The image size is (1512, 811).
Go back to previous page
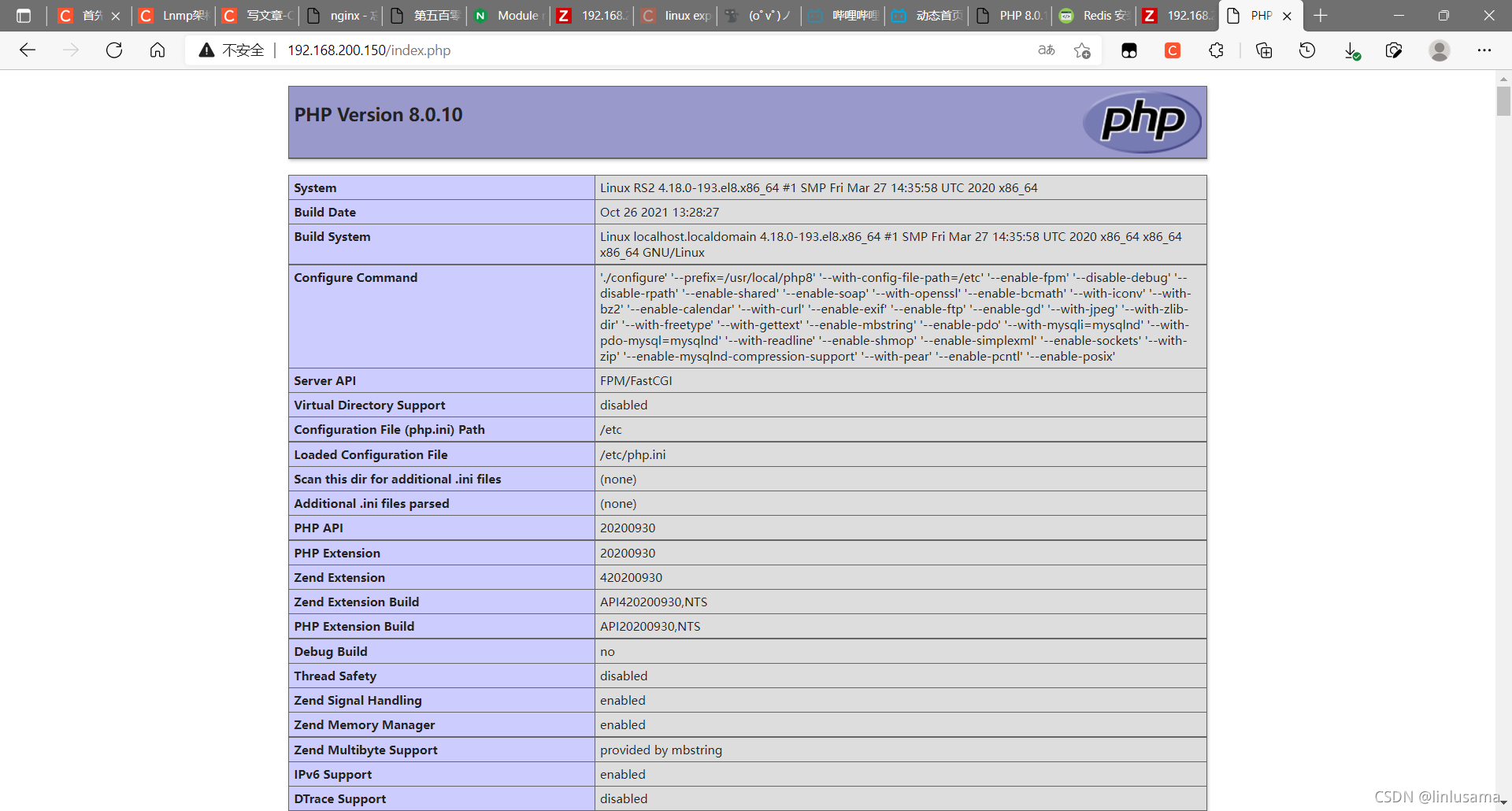[28, 50]
